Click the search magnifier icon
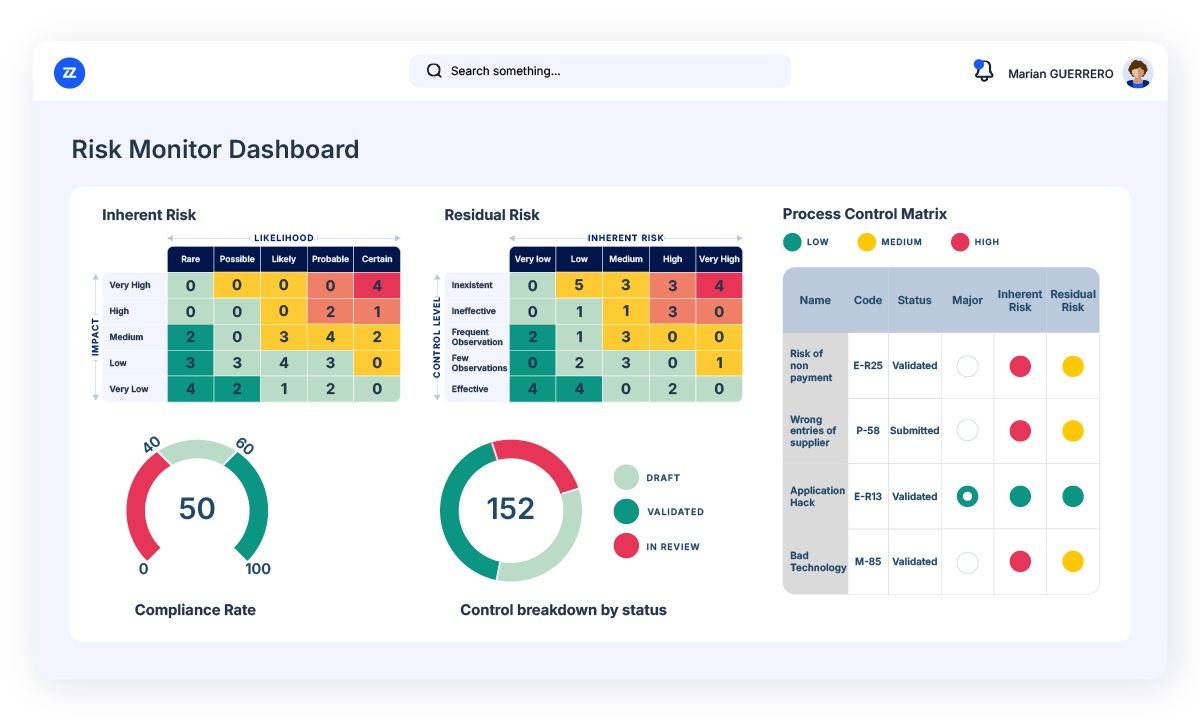This screenshot has width=1200, height=720. (434, 71)
